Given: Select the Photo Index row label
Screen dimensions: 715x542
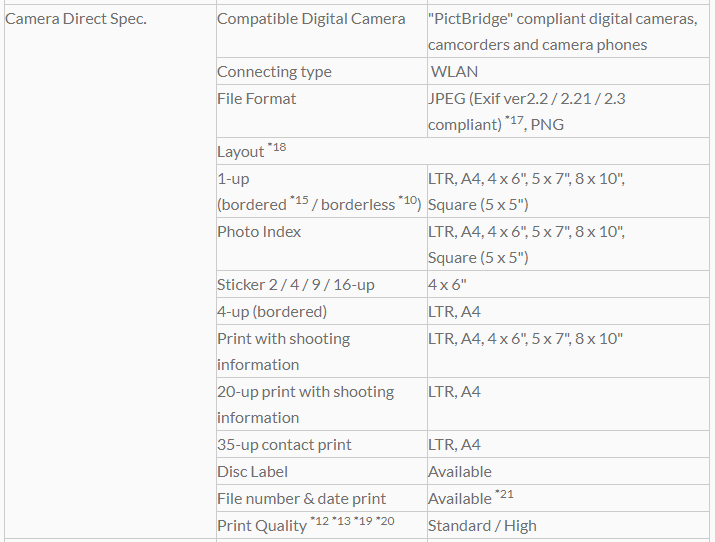Looking at the screenshot, I should [x=259, y=232].
